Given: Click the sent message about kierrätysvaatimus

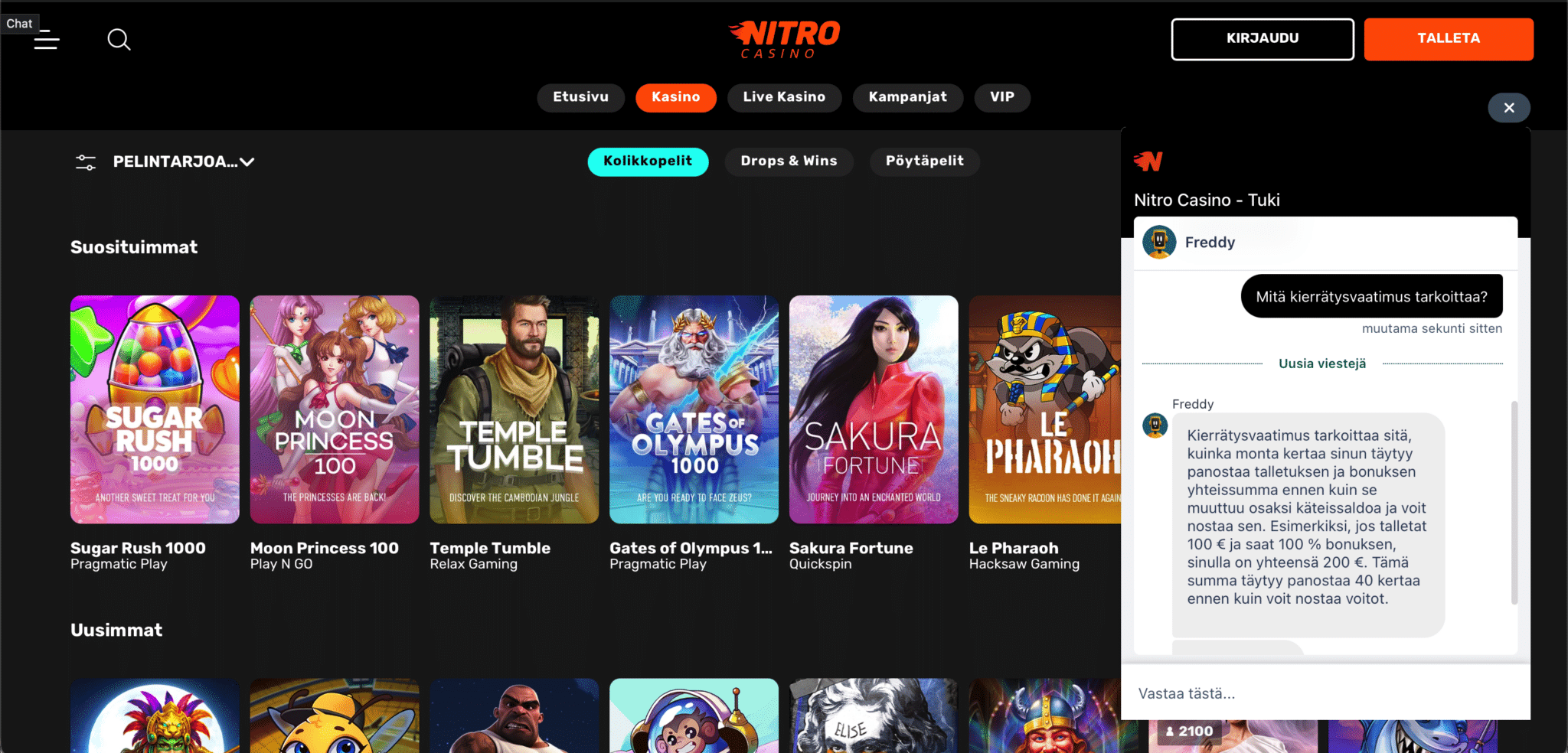Looking at the screenshot, I should pyautogui.click(x=1371, y=296).
